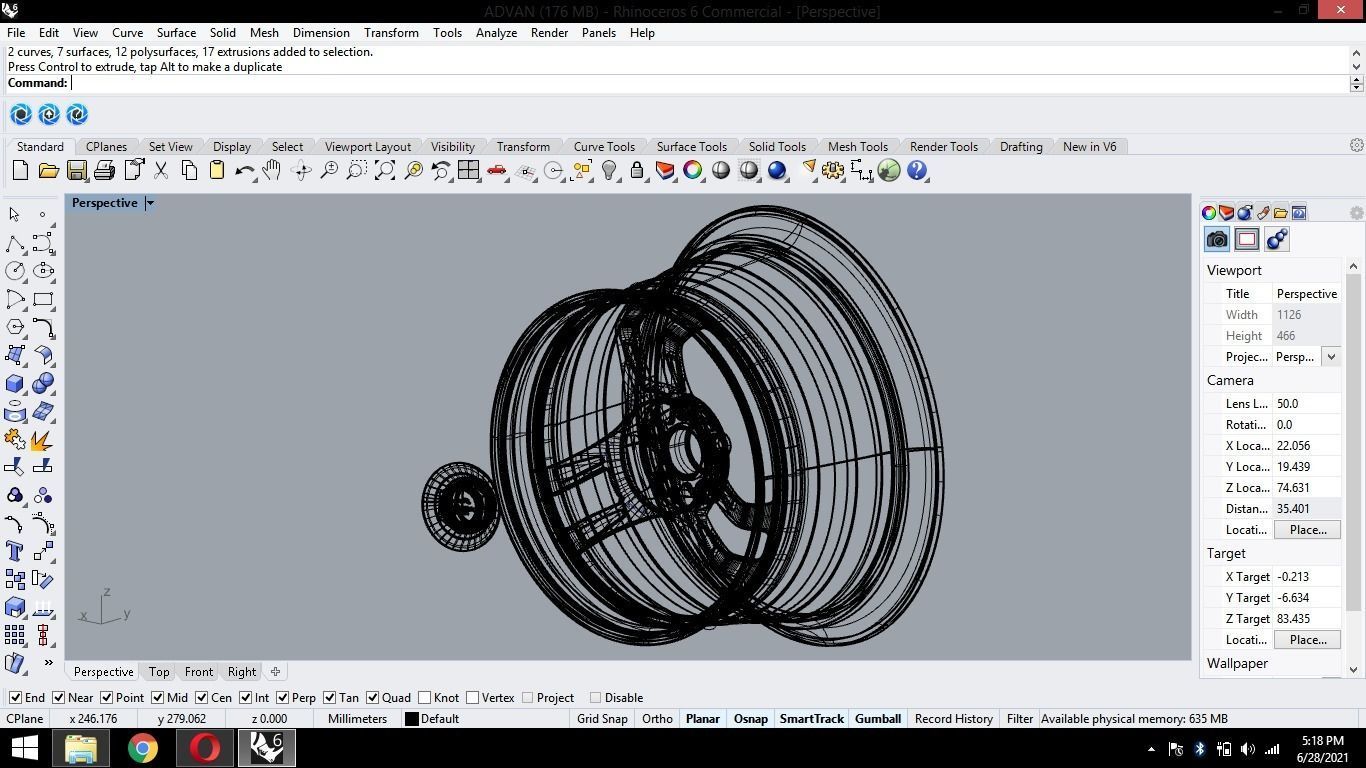Expand more tools with the double chevron
Screen dimensions: 1366x768
48,662
